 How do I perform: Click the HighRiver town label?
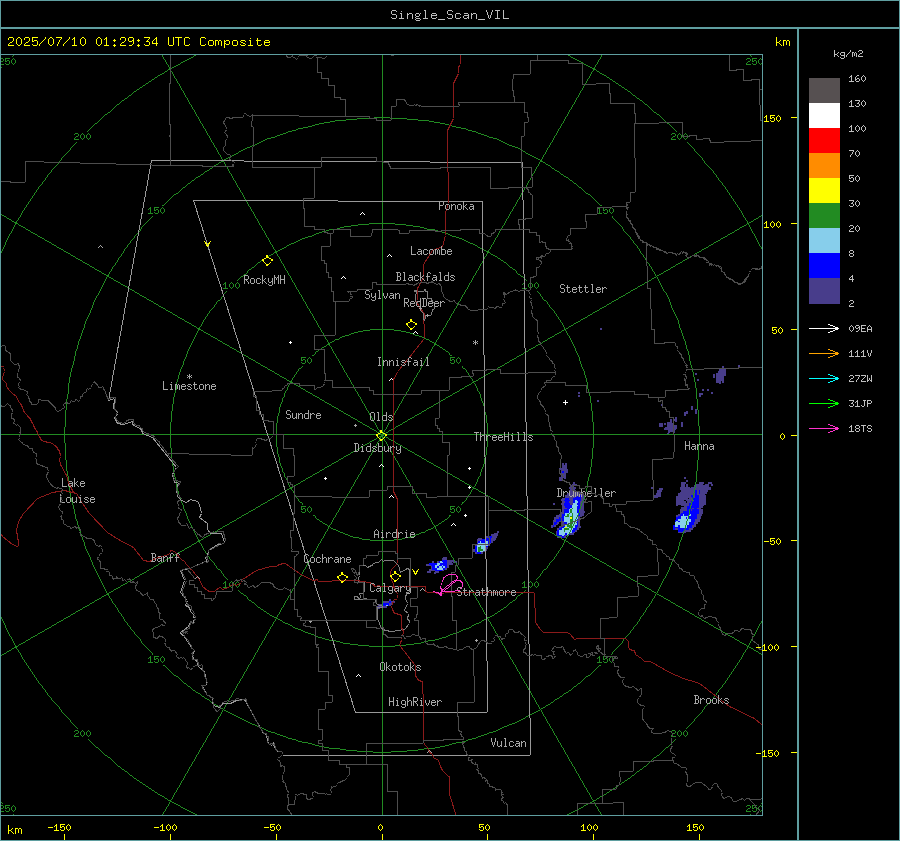pyautogui.click(x=415, y=702)
